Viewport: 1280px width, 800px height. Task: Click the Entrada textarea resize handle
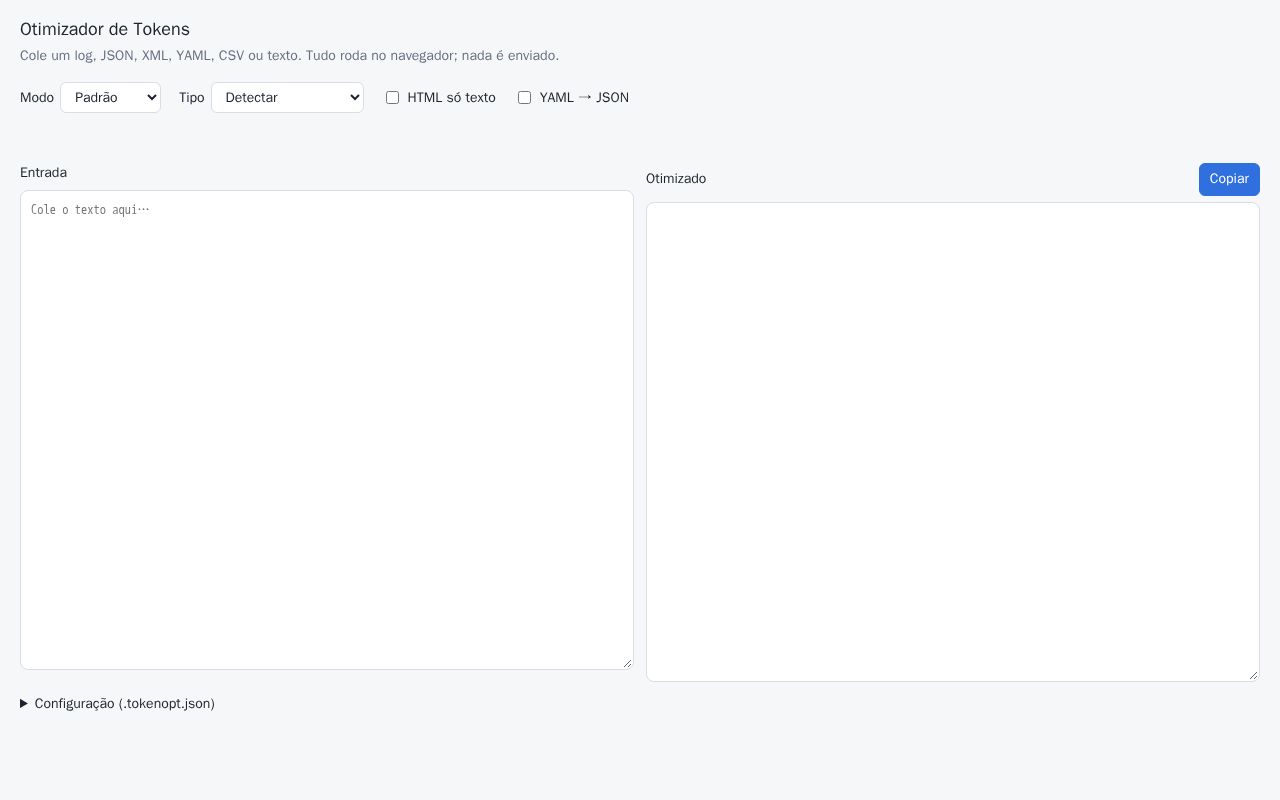coord(627,663)
